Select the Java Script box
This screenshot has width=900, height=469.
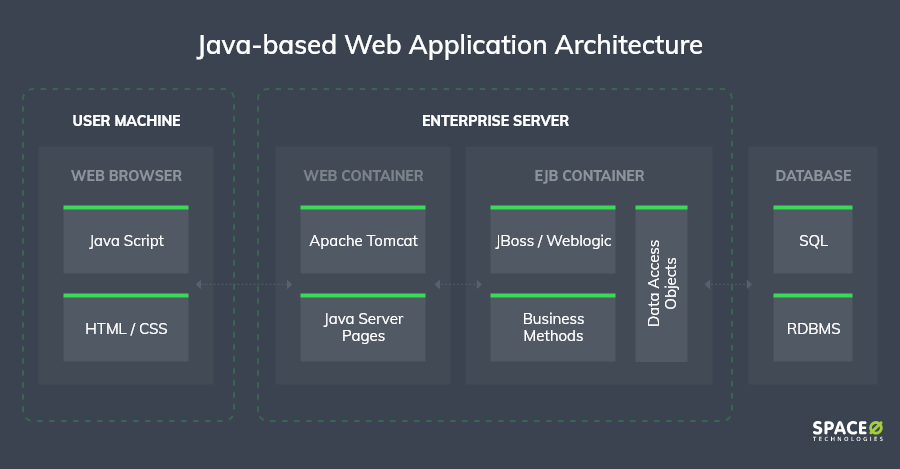click(126, 241)
